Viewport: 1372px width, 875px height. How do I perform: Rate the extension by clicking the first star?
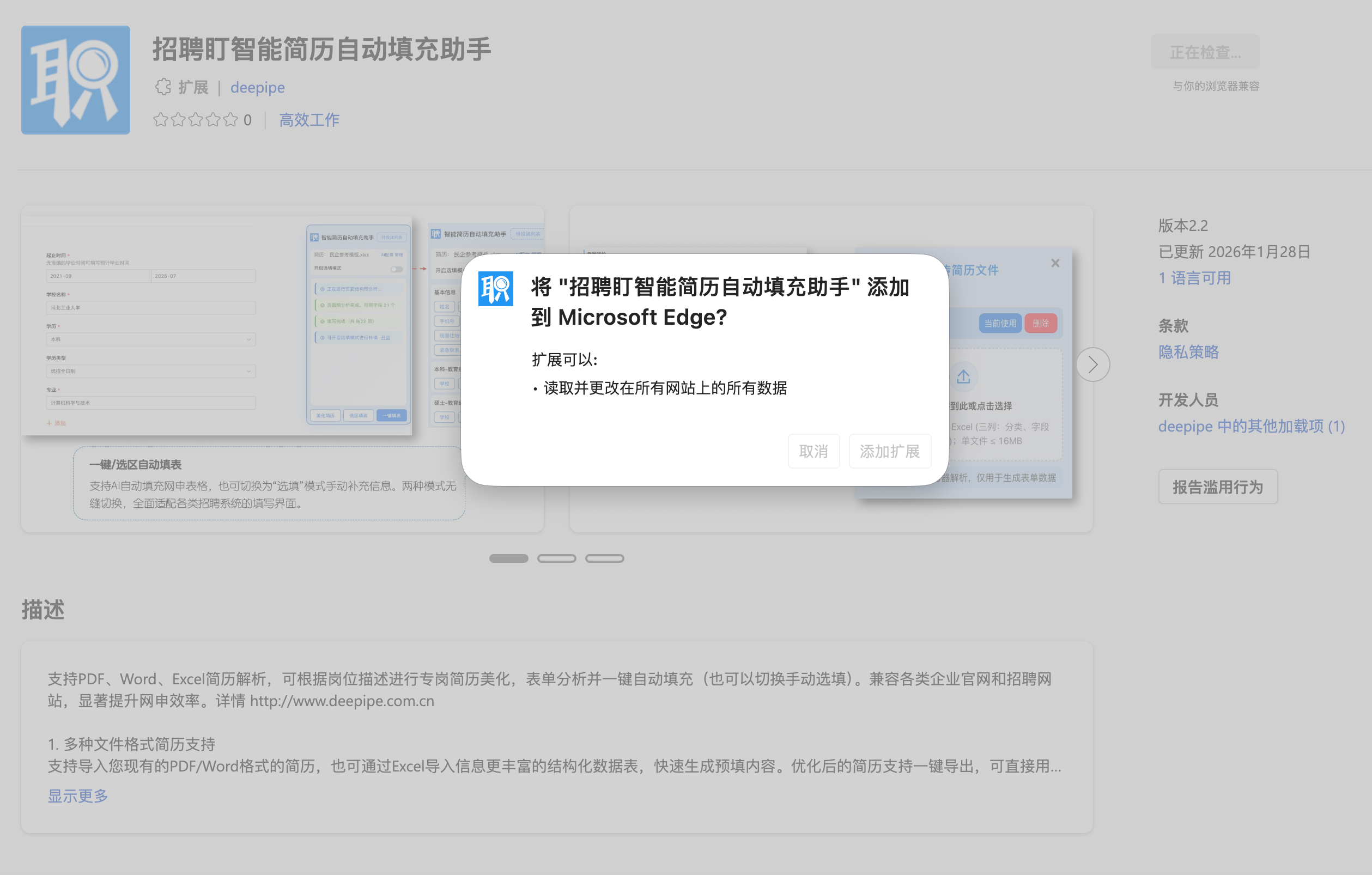tap(160, 120)
